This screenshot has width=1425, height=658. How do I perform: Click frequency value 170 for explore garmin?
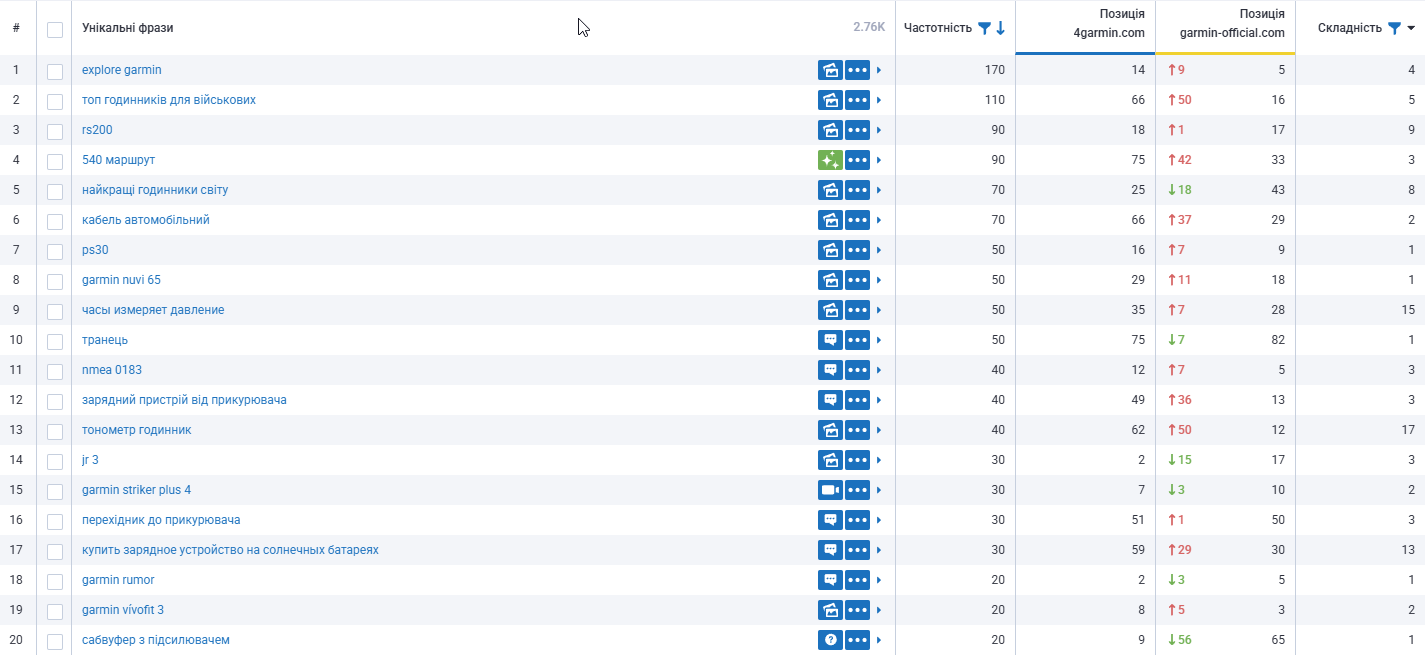(x=994, y=70)
